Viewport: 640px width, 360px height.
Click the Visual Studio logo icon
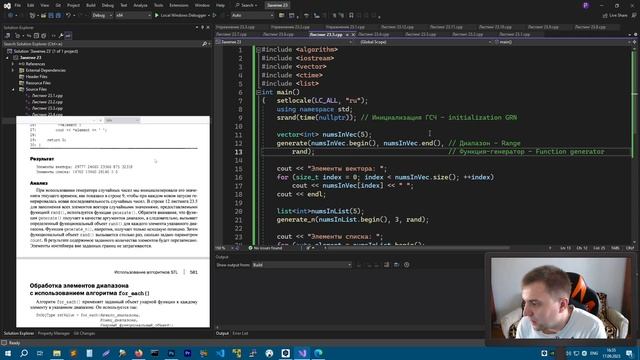(x=7, y=6)
